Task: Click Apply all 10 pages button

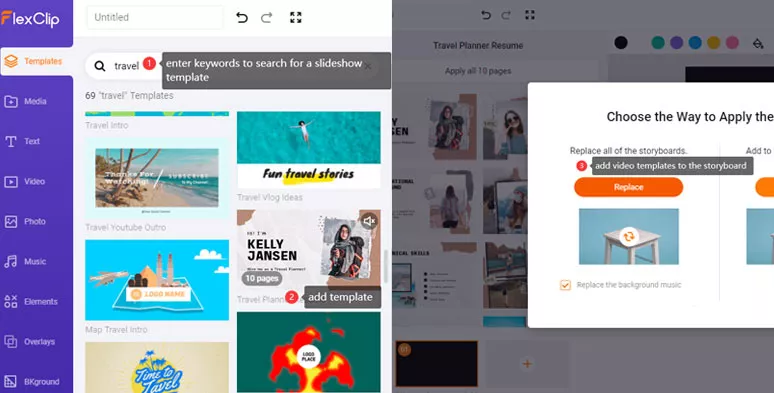Action: [478, 71]
